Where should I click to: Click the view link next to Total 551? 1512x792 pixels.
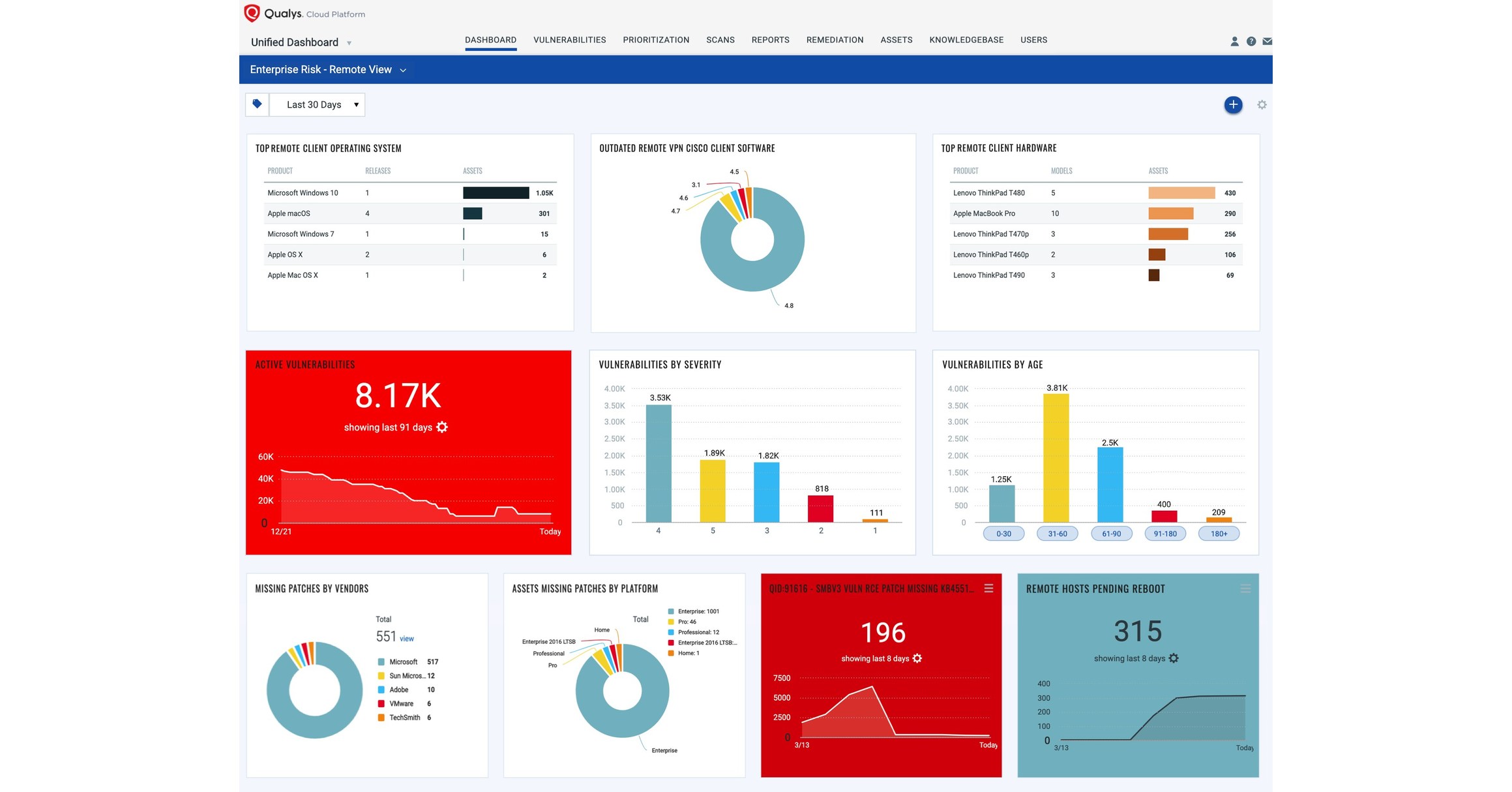click(x=406, y=638)
